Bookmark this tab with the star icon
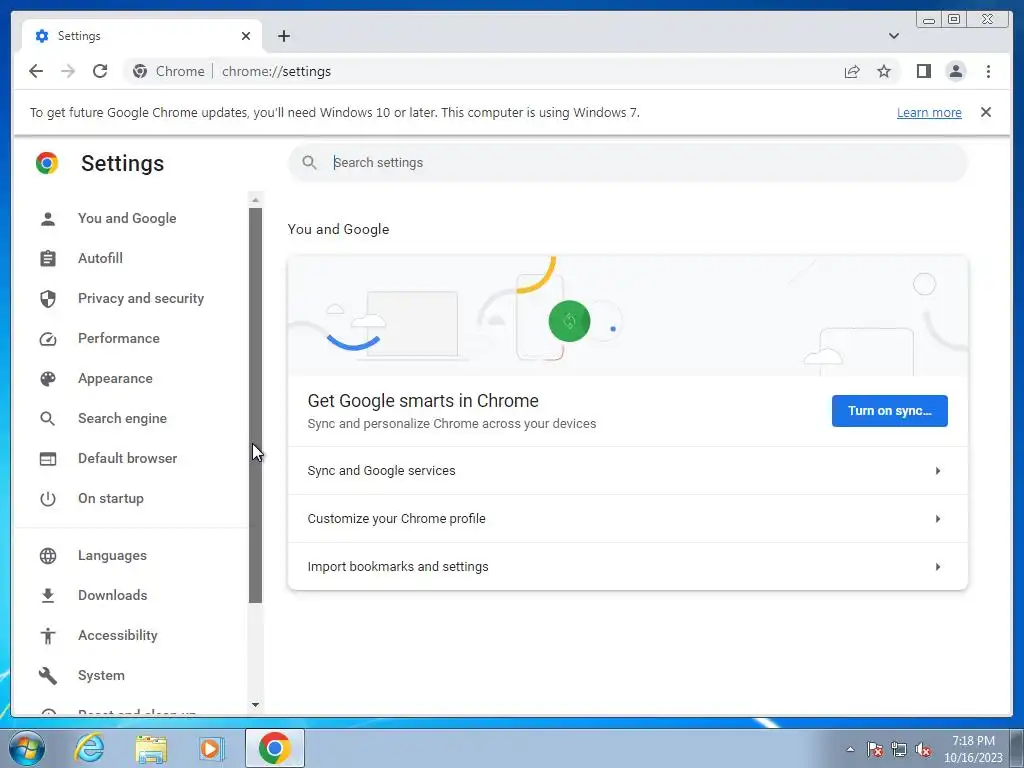The width and height of the screenshot is (1024, 768). 884,71
